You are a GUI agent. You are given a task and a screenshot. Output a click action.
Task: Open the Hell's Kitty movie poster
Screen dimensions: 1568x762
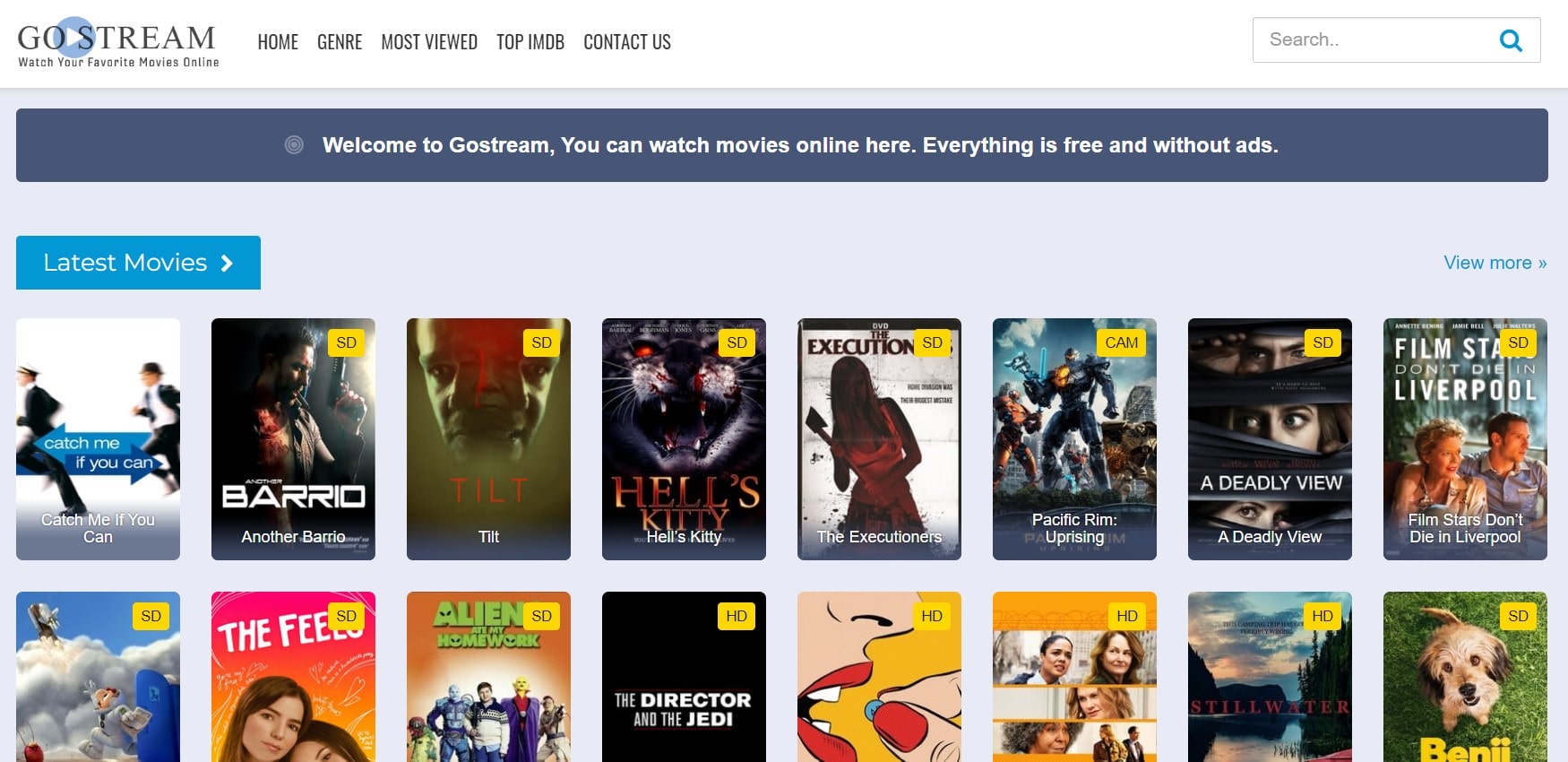click(x=684, y=439)
